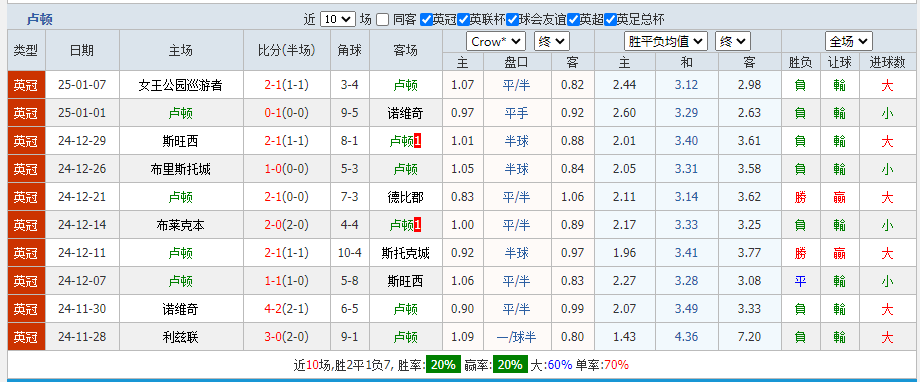Viewport: 920px width, 382px height.
Task: Click the 大:60% summary value
Action: point(551,364)
